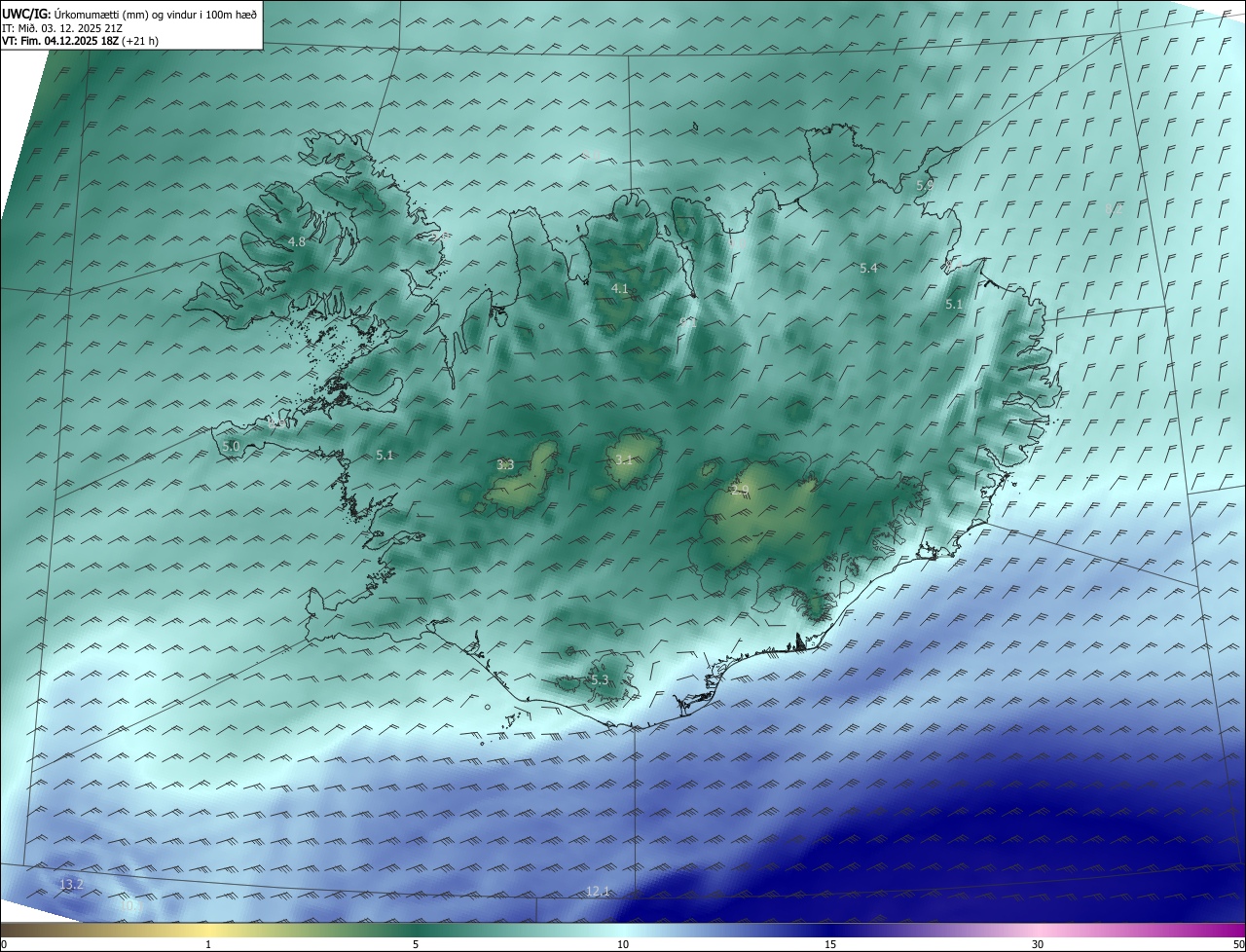1246x952 pixels.
Task: Click the 12.1 value label
Action: [x=598, y=892]
